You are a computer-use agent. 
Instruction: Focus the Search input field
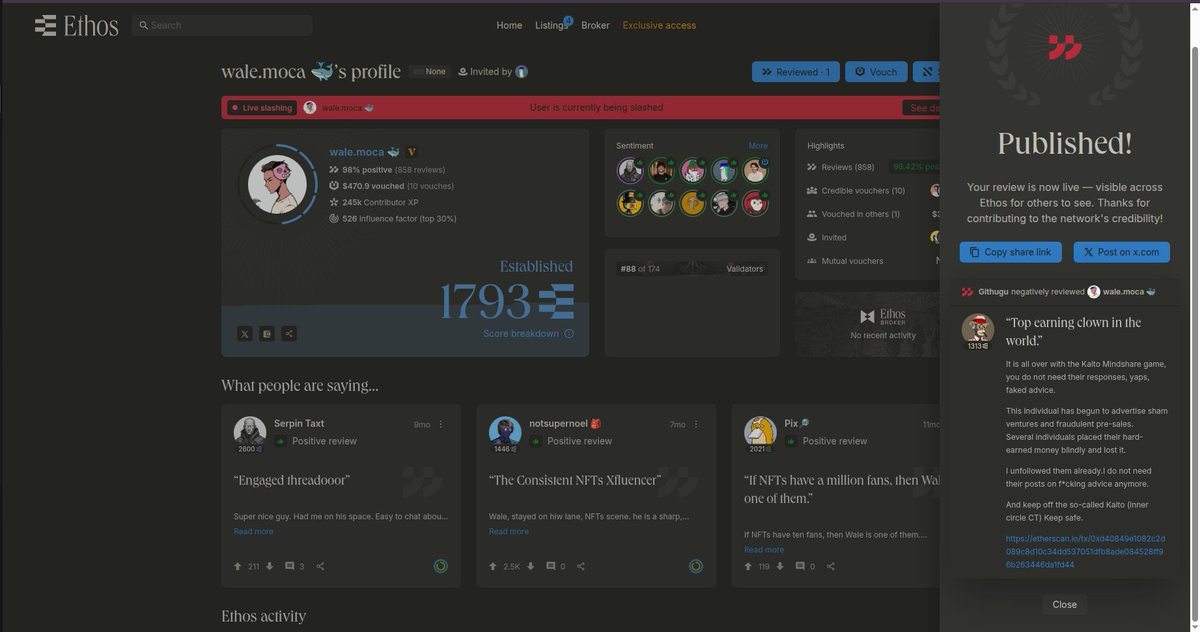tap(221, 25)
